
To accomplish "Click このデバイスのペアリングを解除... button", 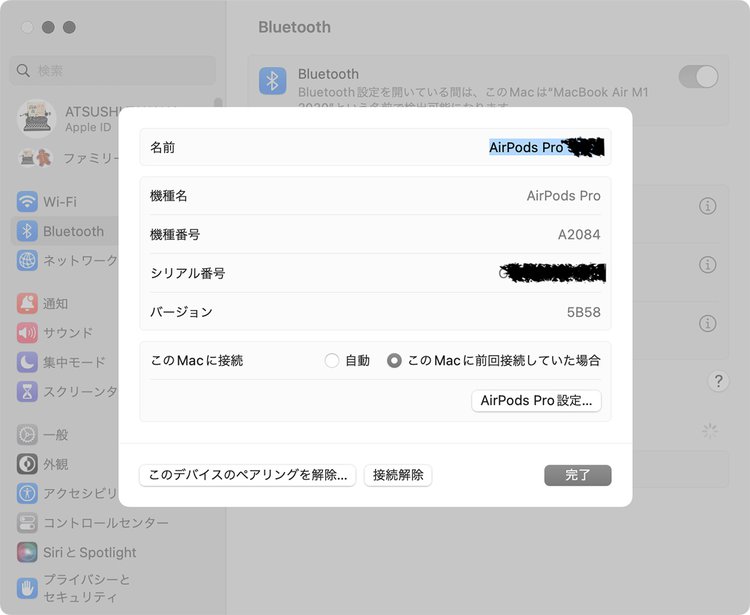I will pyautogui.click(x=247, y=475).
